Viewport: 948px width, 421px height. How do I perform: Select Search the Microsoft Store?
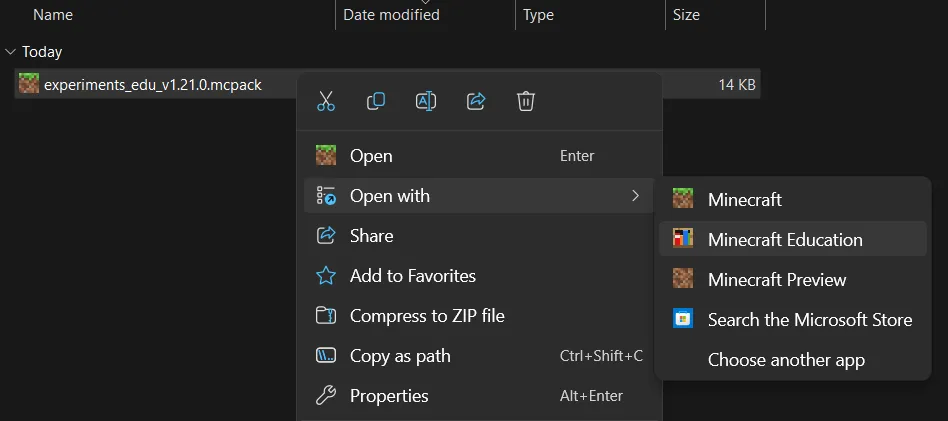coord(793,319)
